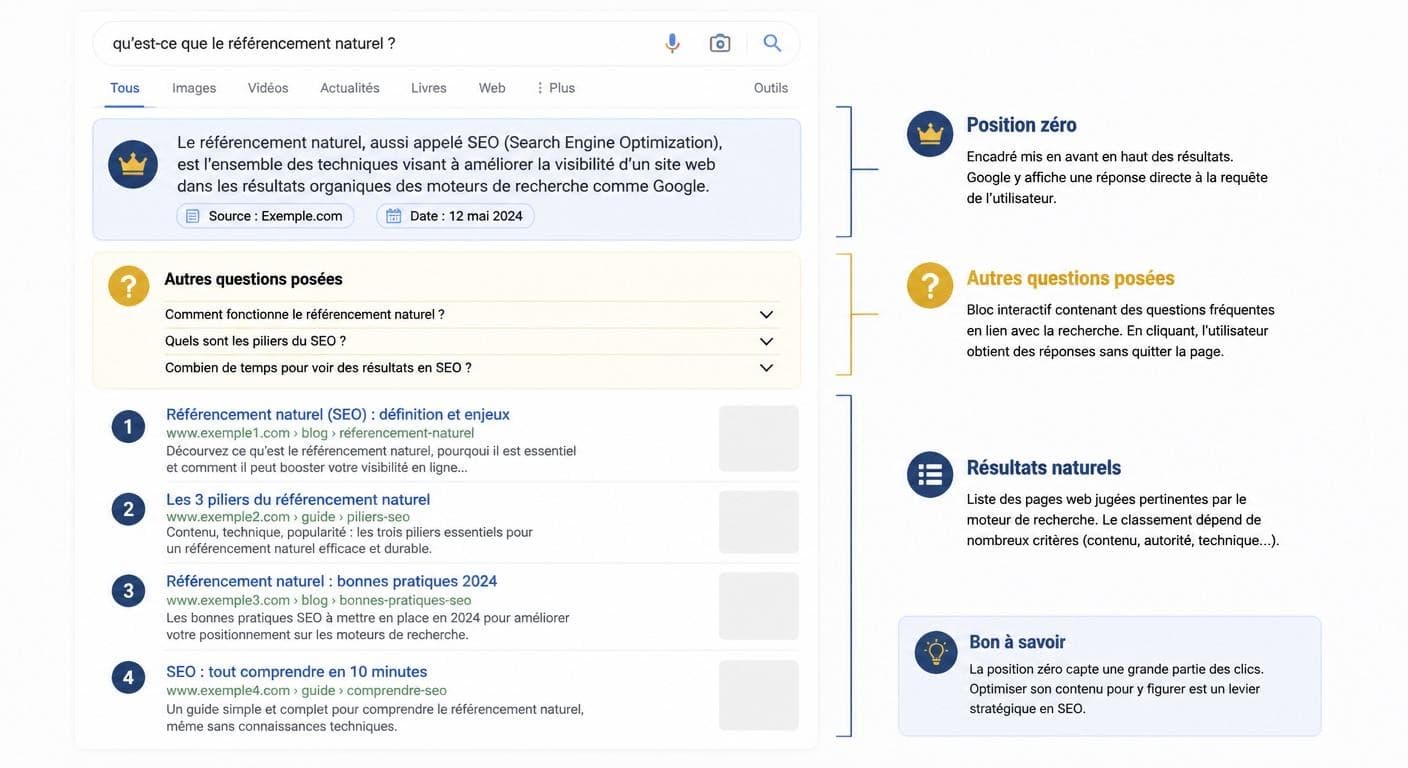Click crown icon beside Position zéro heading
The width and height of the screenshot is (1408, 768).
930,134
